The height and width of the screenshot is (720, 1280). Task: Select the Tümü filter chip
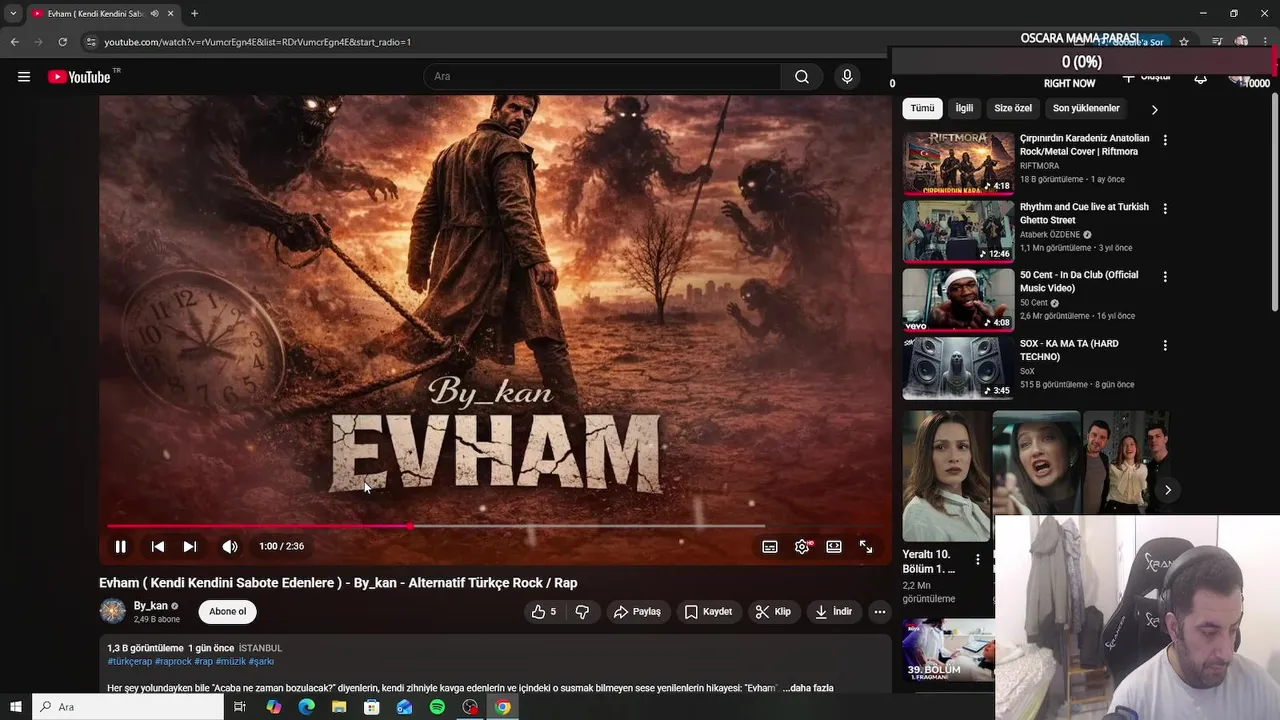pos(922,108)
